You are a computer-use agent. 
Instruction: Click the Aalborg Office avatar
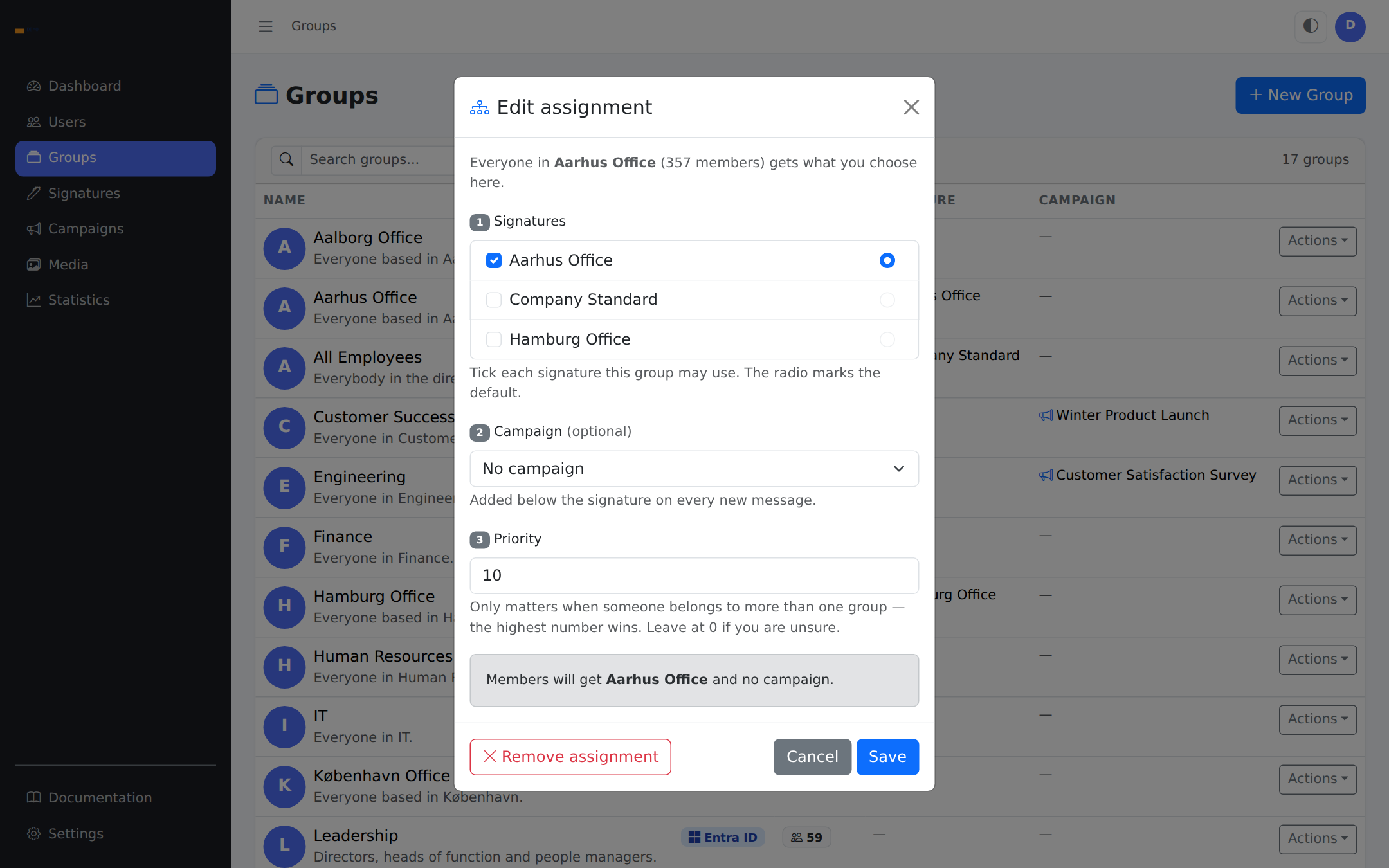tap(284, 248)
